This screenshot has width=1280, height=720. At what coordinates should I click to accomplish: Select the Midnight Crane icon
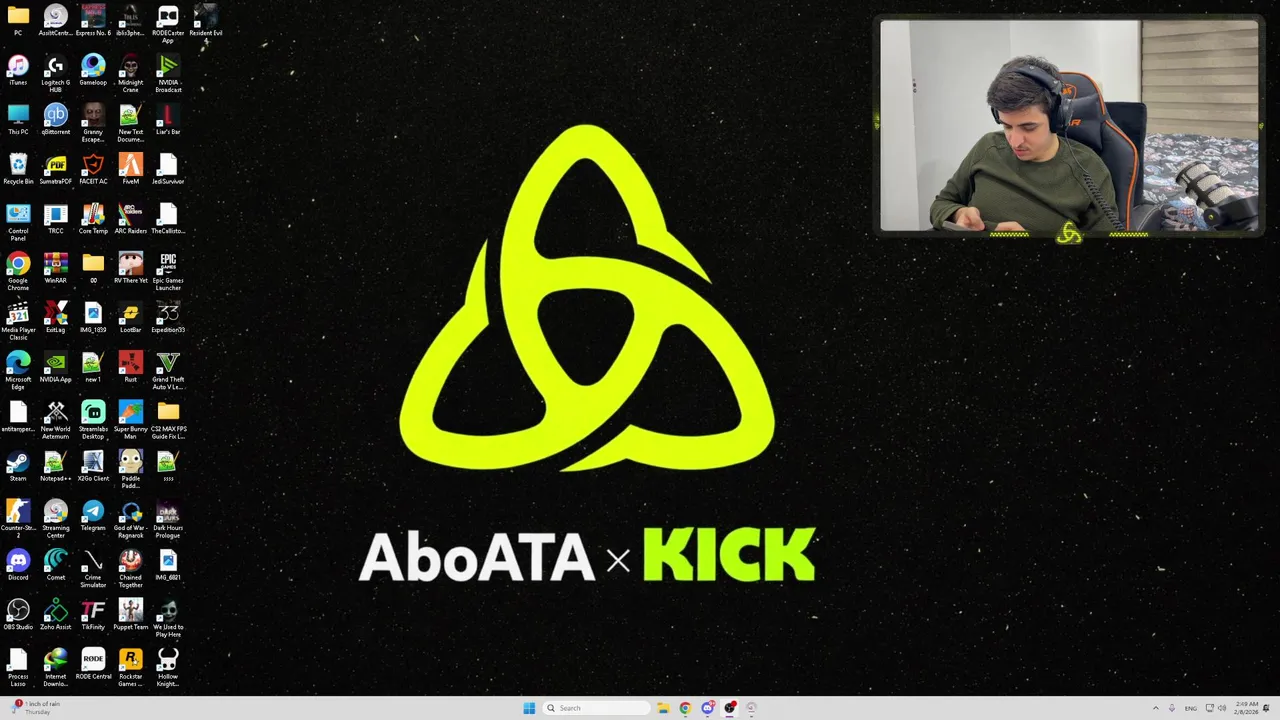click(x=131, y=73)
